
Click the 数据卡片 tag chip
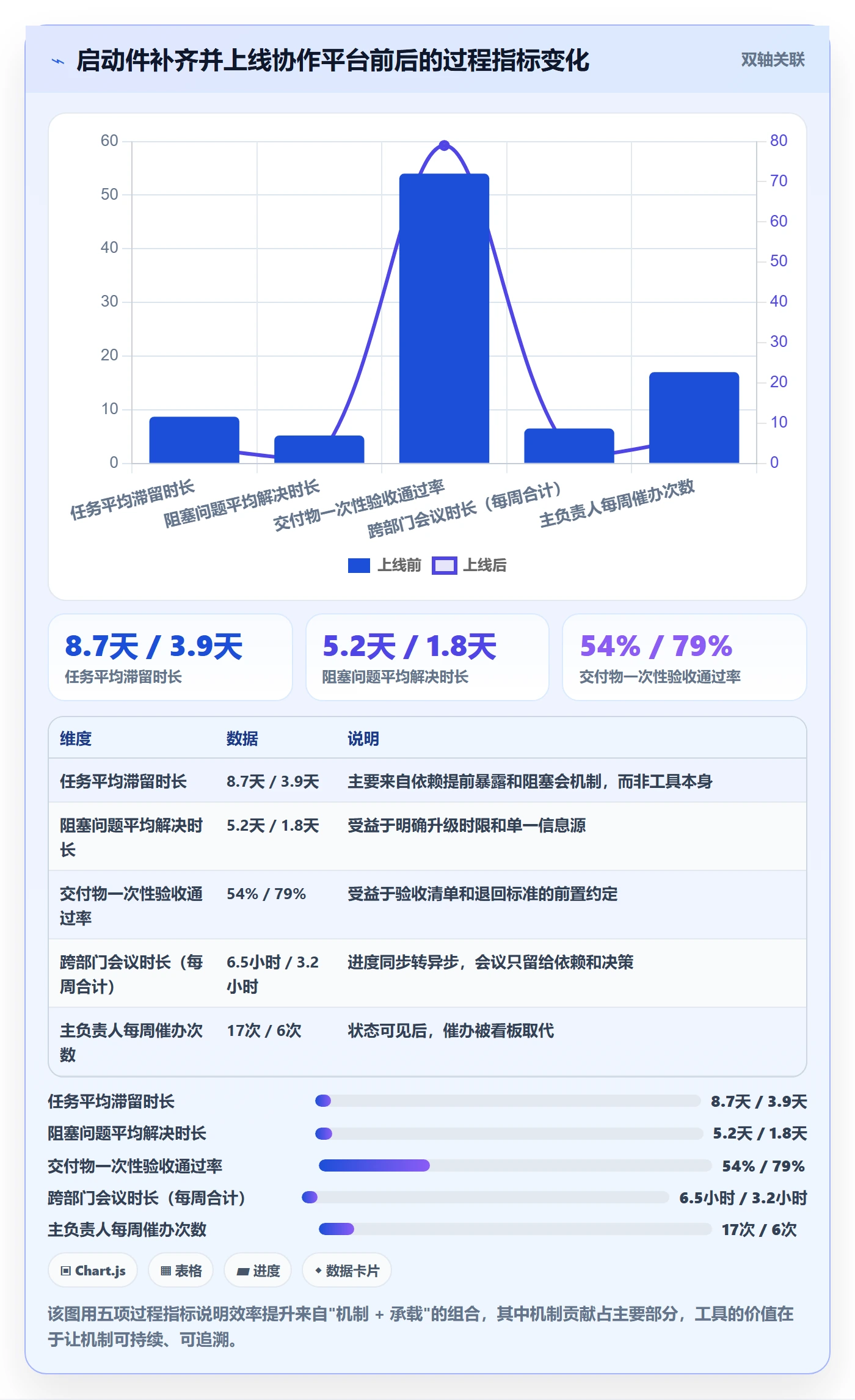[x=347, y=1271]
